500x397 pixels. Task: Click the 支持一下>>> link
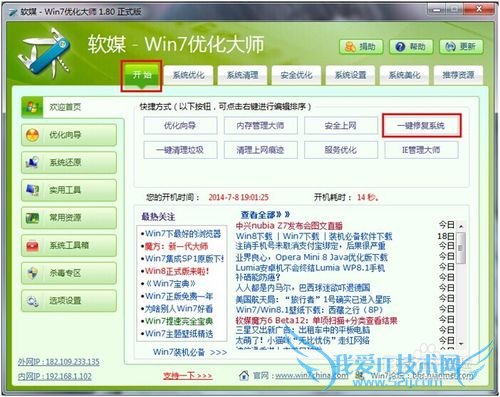[188, 376]
